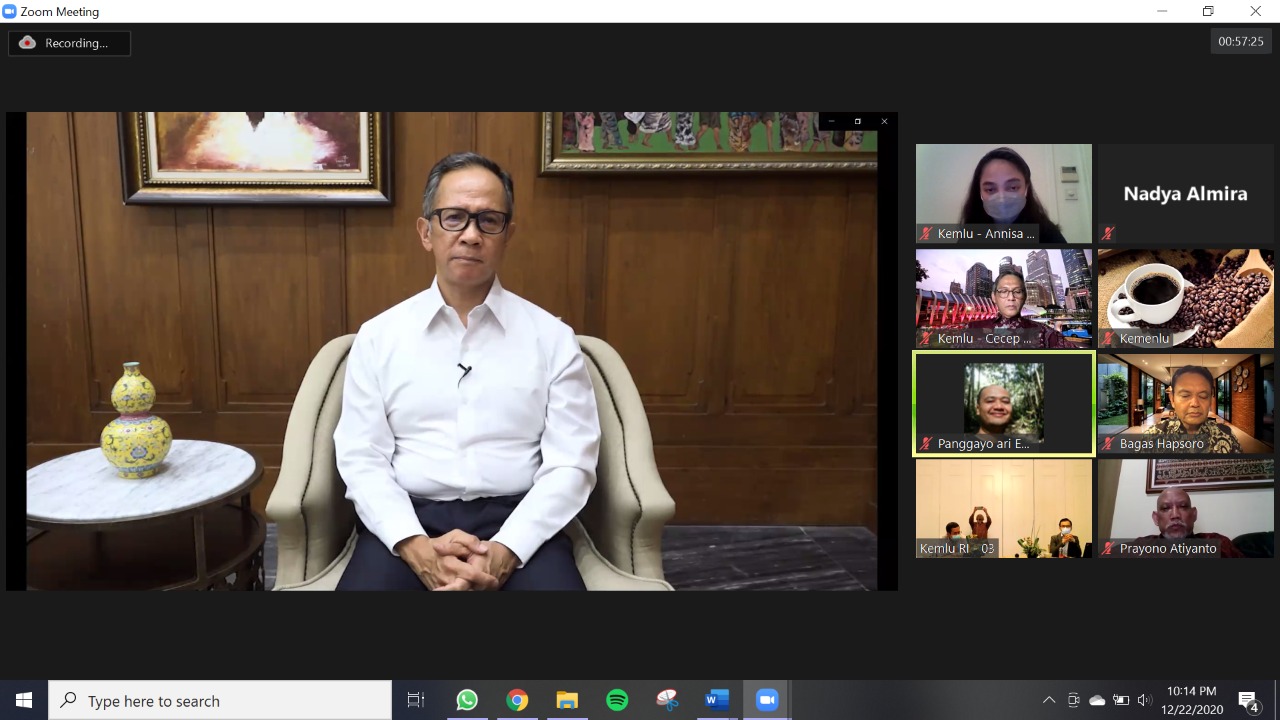Select the Bagas Hapsoro video tile
The width and height of the screenshot is (1280, 720).
(x=1186, y=403)
